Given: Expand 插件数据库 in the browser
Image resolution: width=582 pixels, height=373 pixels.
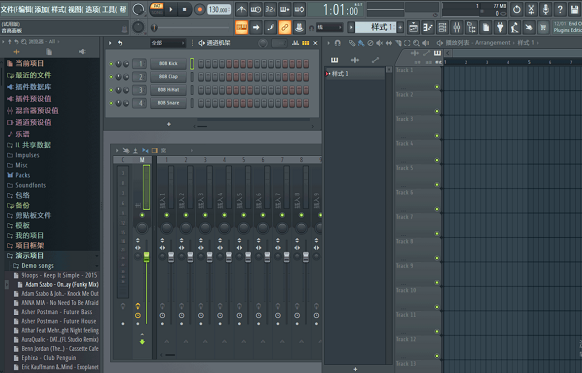Looking at the screenshot, I should click(x=29, y=87).
